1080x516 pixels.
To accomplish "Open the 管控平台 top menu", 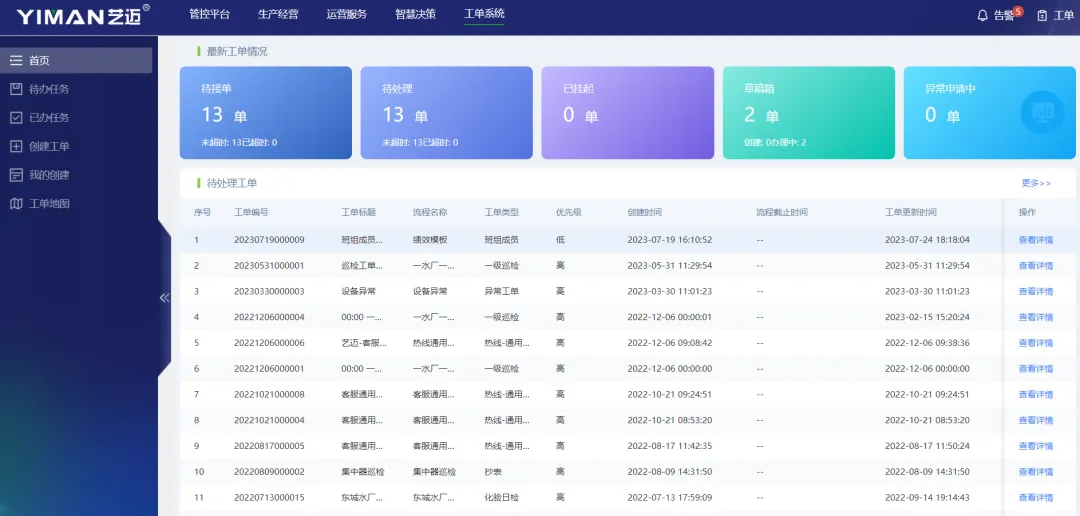I will (209, 14).
